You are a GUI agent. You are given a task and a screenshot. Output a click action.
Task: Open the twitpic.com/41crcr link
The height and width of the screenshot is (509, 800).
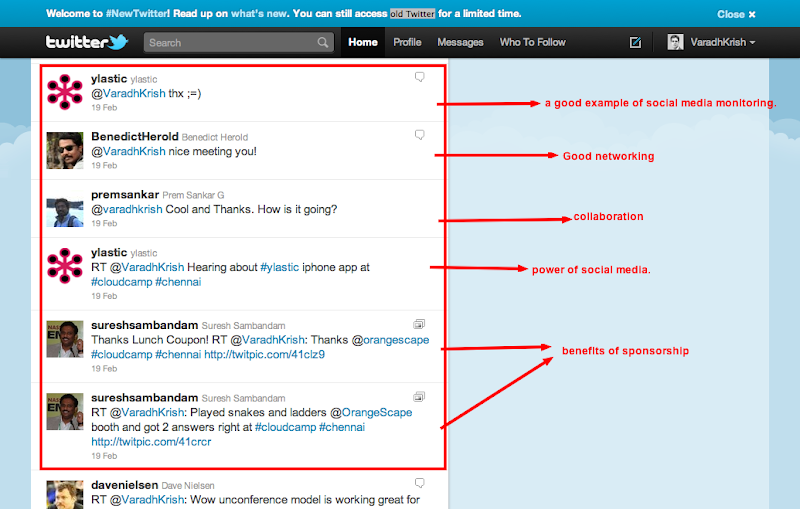click(151, 442)
